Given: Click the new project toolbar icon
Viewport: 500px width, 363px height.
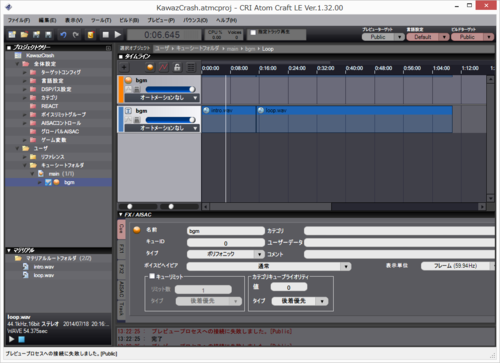Looking at the screenshot, I should tap(12, 34).
